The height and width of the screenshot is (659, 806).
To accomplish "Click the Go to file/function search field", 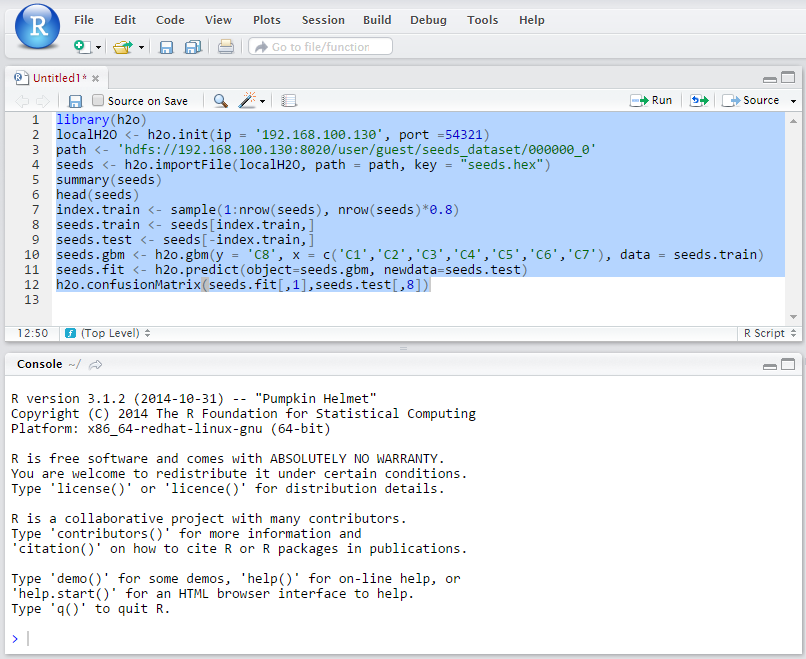I will coord(320,46).
